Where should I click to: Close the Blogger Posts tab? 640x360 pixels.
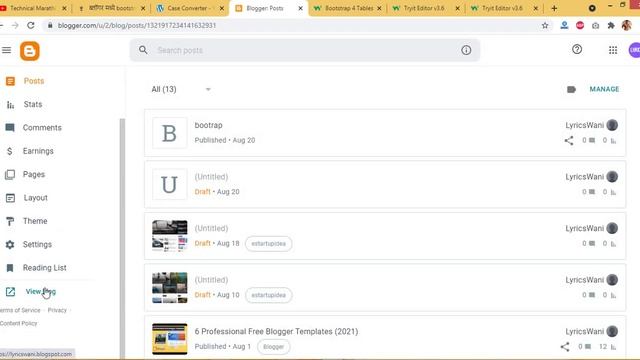click(x=300, y=8)
